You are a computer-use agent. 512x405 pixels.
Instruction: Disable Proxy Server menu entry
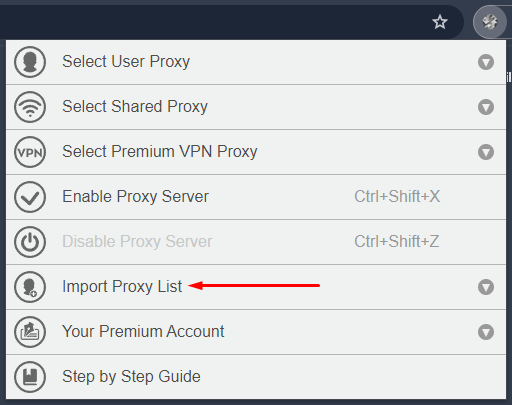[256, 242]
